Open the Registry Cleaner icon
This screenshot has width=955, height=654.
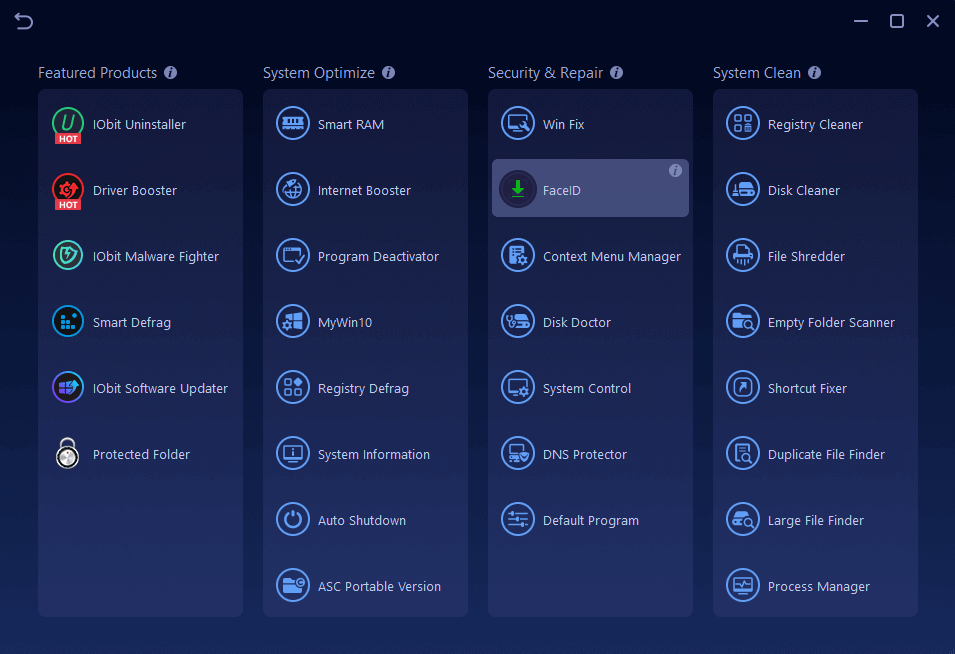[743, 124]
